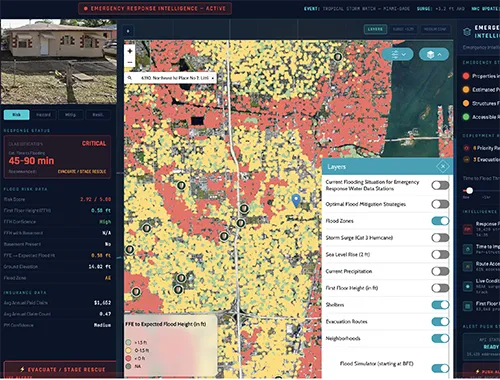
Task: Click the Route Access icon
Action: click(468, 266)
